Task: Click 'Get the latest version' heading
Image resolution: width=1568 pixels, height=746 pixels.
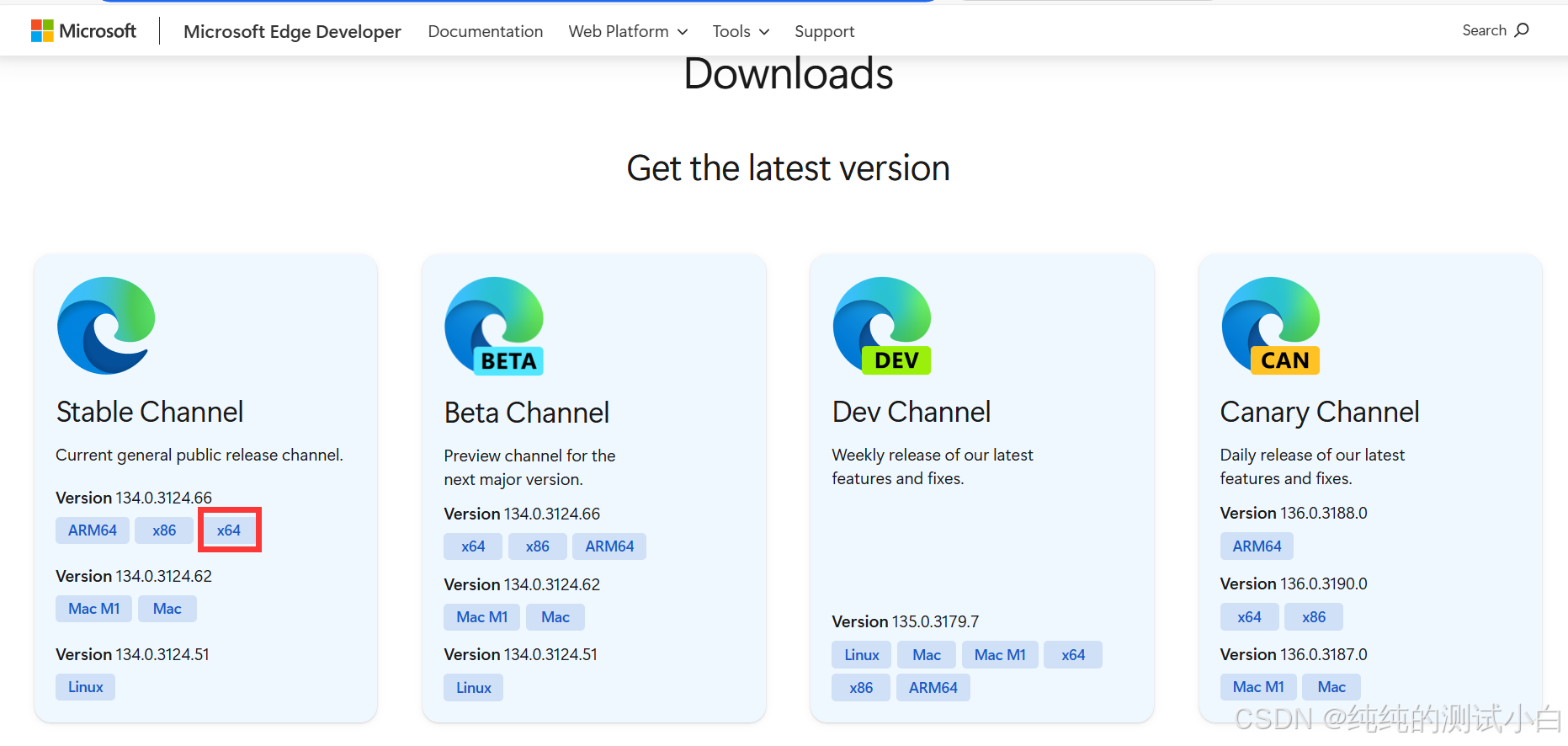Action: pyautogui.click(x=789, y=168)
